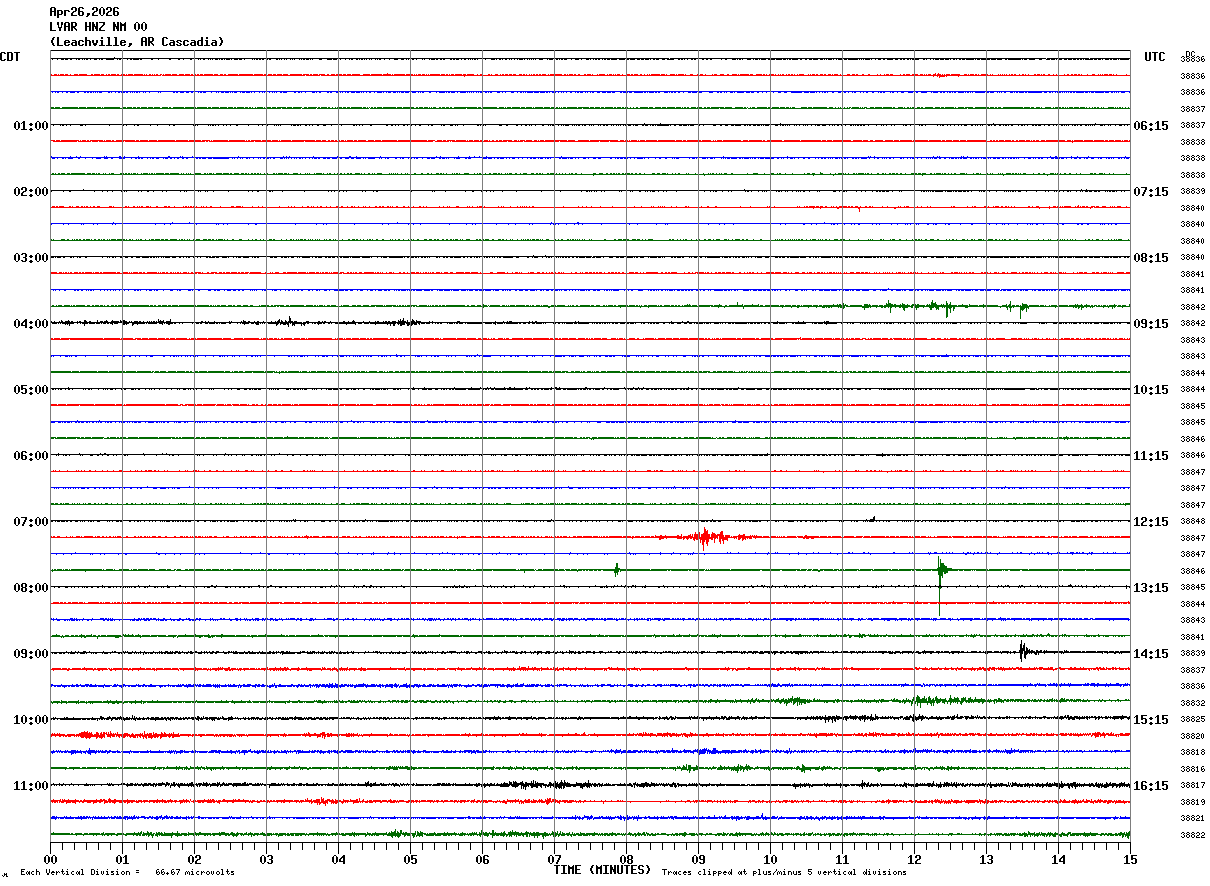Select the 08:00 CDT time label
Screen dimensions: 1210x886
(x=31, y=588)
